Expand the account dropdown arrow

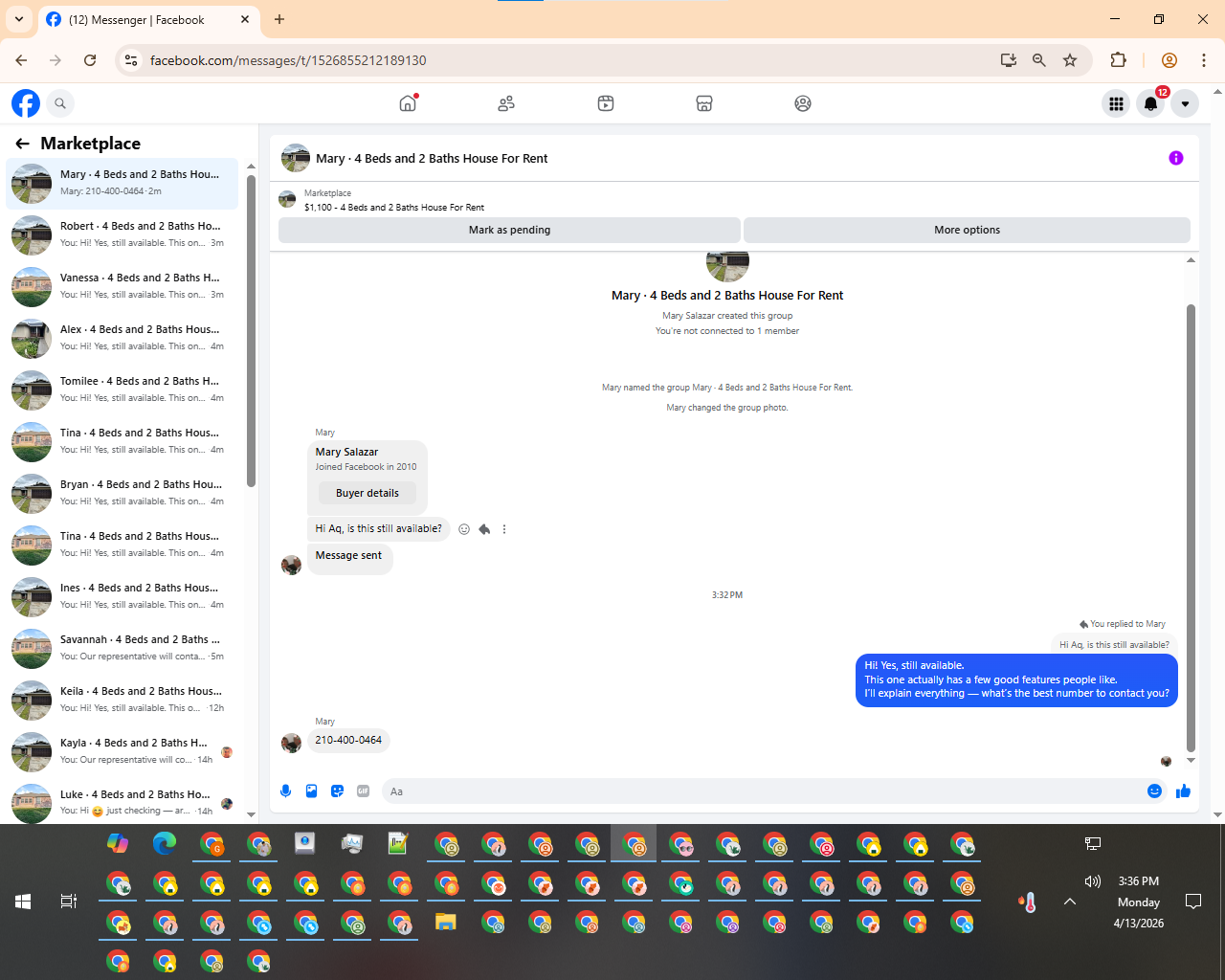(1185, 103)
